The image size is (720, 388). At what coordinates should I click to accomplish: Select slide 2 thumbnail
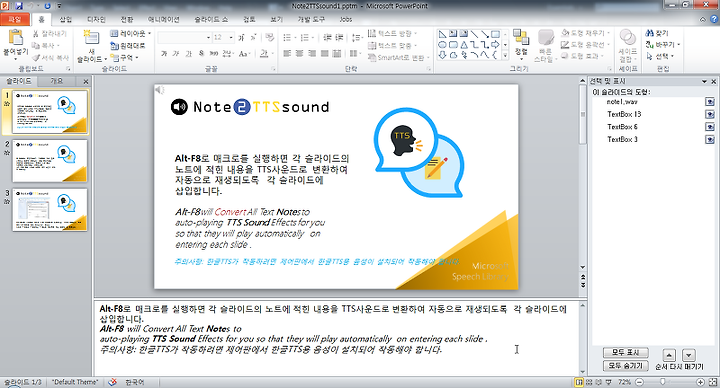click(x=50, y=161)
